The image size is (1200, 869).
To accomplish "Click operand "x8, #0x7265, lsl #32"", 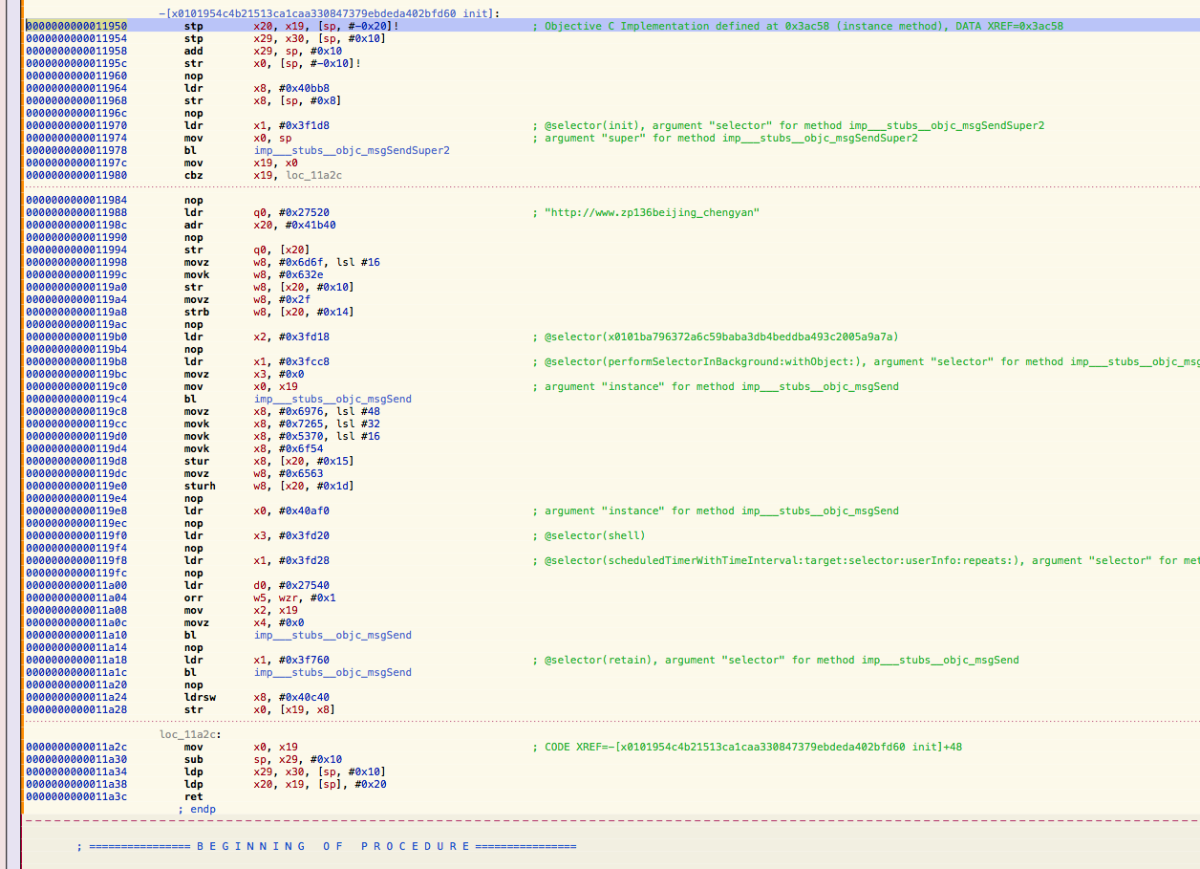I will [317, 424].
